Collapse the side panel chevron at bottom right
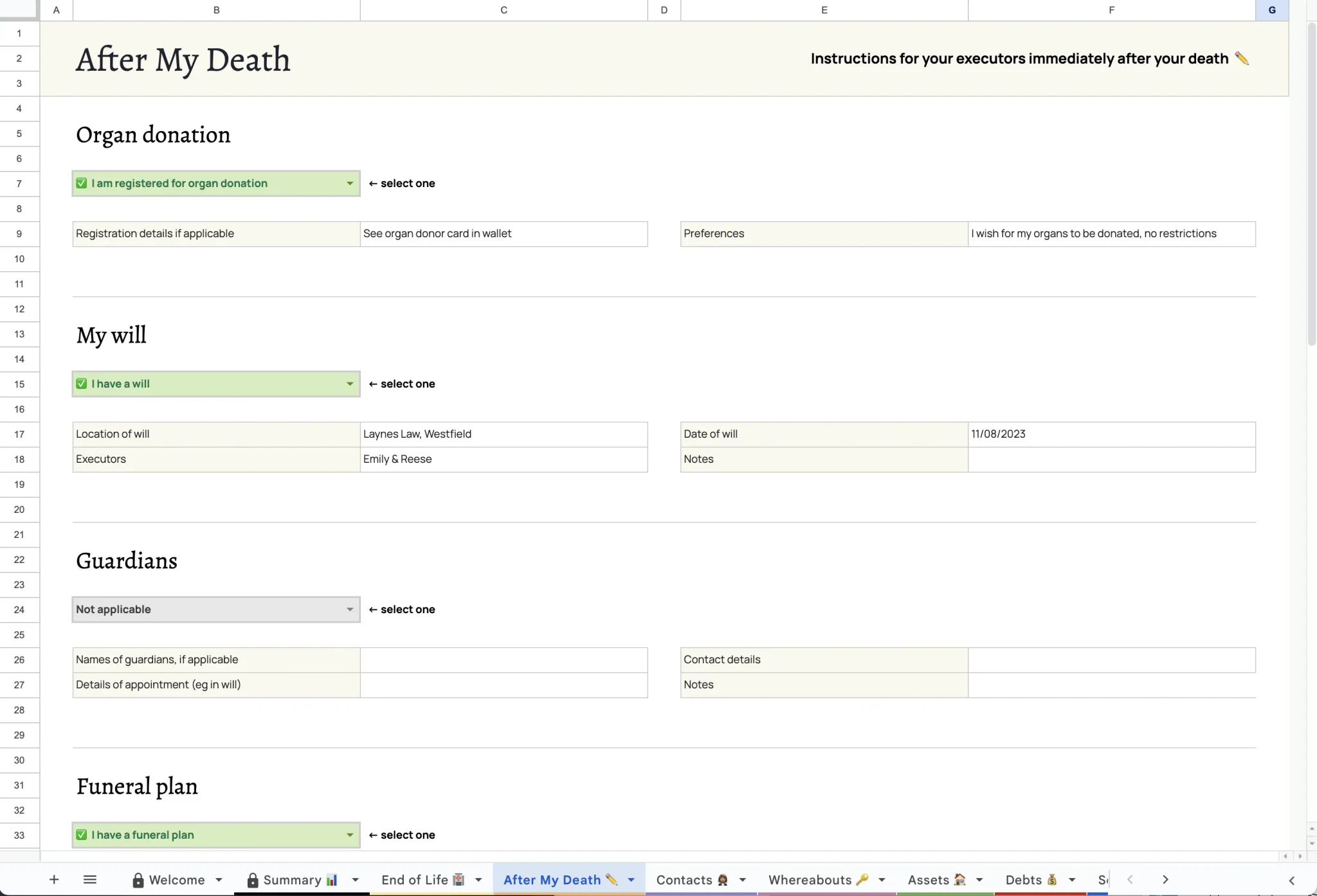The image size is (1317, 896). 1292,880
